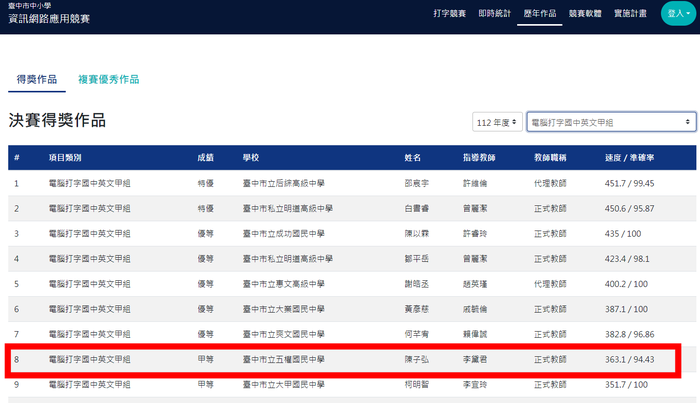
Task: Click the 資訊網路應用競賽 site title
Action: pyautogui.click(x=49, y=19)
